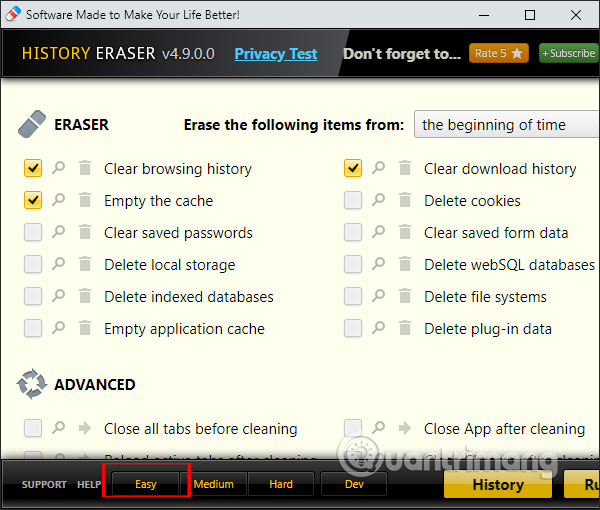This screenshot has height=510, width=600.
Task: Click magnifier icon for Clear download history
Action: coord(378,168)
